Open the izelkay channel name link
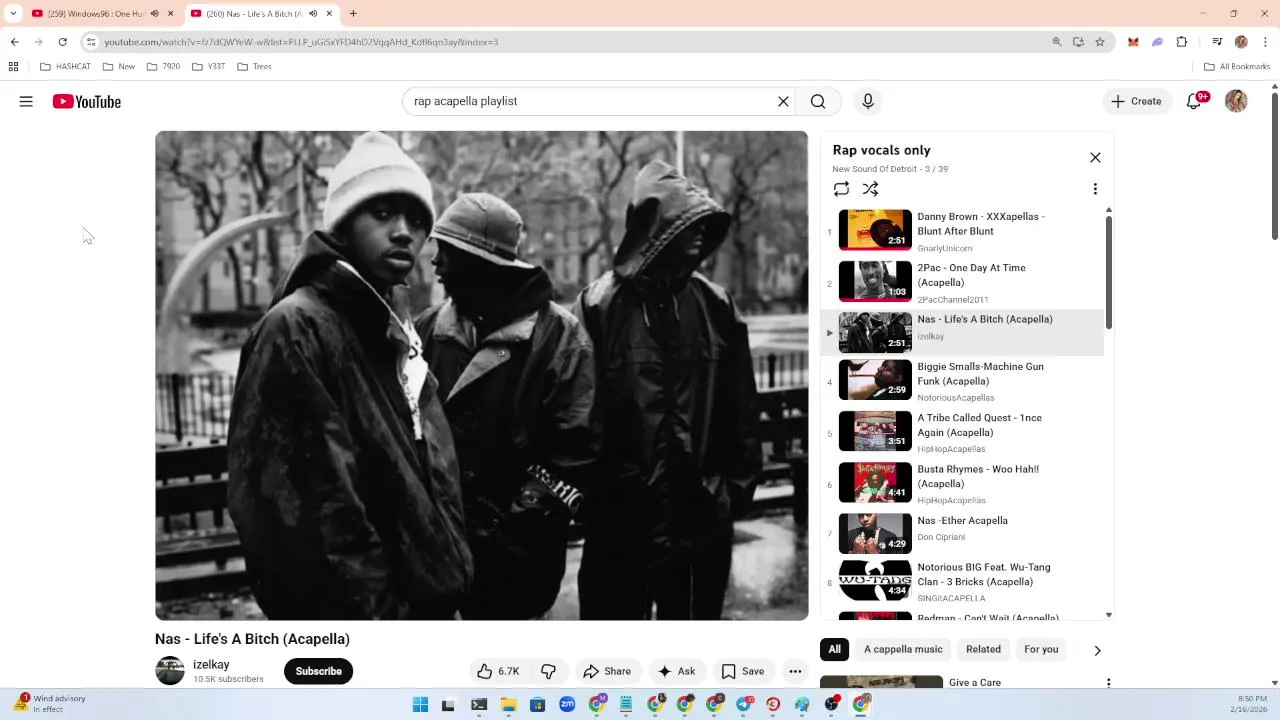 [x=211, y=664]
